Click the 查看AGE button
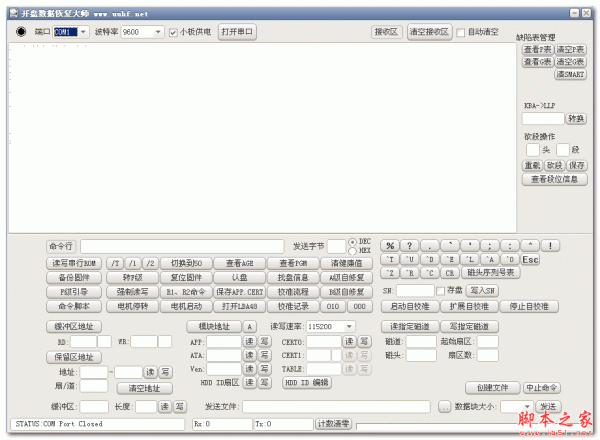This screenshot has height=440, width=600. coord(240,263)
